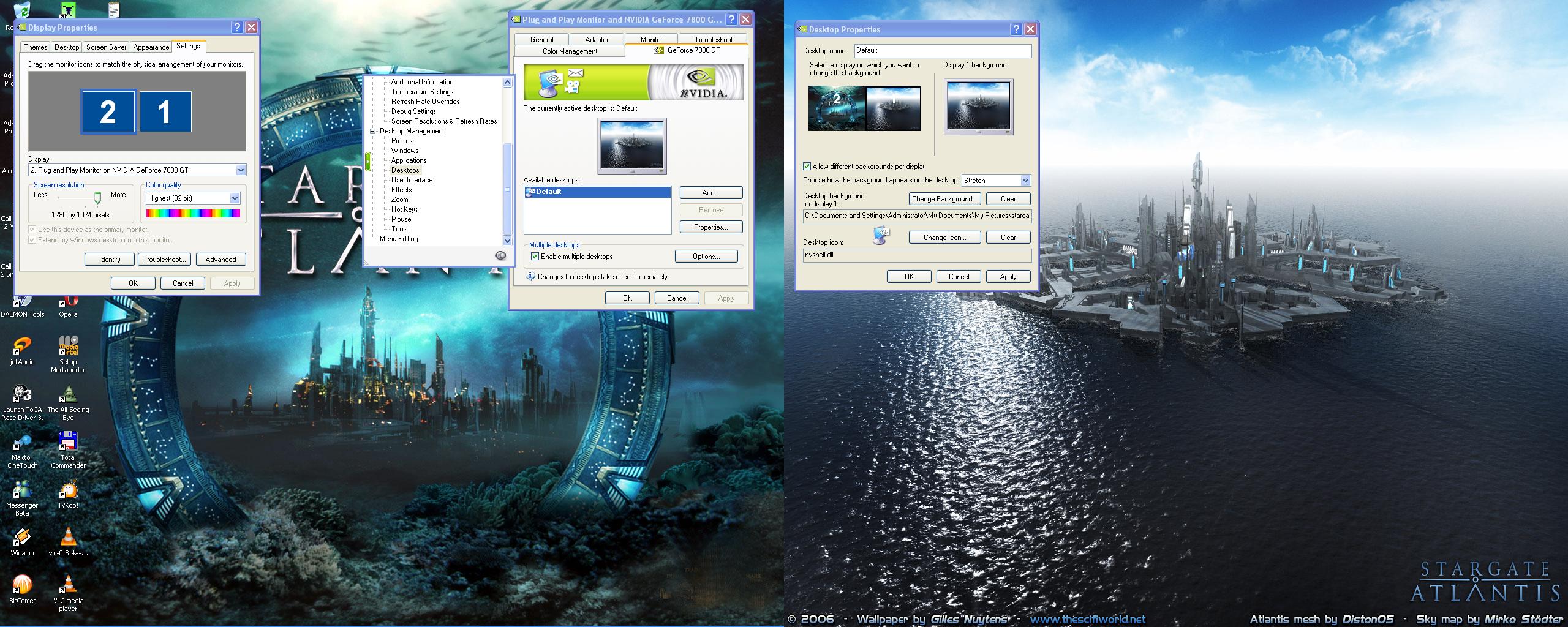Screen dimensions: 1568x627
Task: Toggle Use this device as primary monitor
Action: click(x=32, y=230)
